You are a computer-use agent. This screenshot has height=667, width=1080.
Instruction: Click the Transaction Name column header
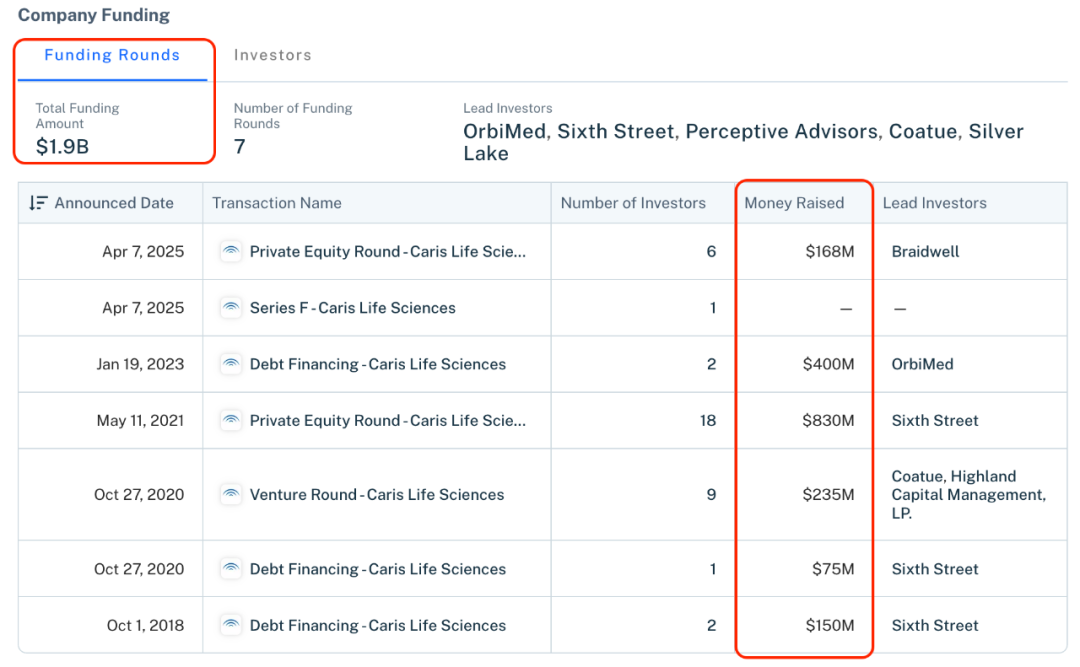tap(277, 203)
